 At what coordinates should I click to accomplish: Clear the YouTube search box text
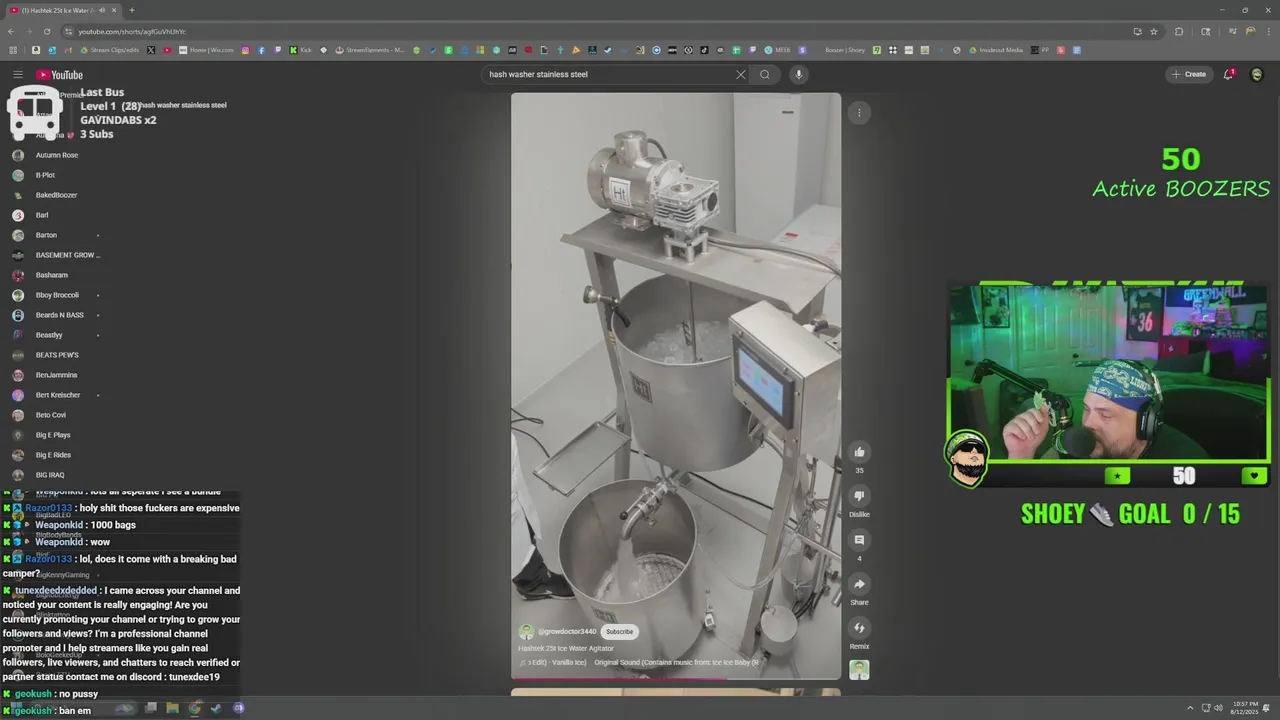[x=741, y=74]
